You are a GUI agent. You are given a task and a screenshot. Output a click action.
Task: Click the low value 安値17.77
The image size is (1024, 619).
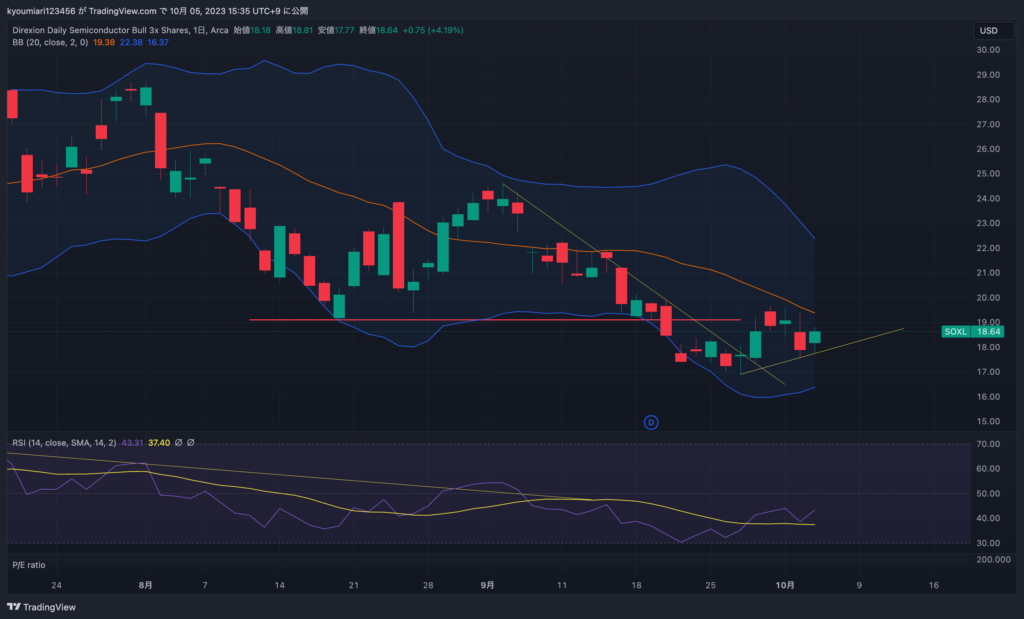click(x=336, y=30)
